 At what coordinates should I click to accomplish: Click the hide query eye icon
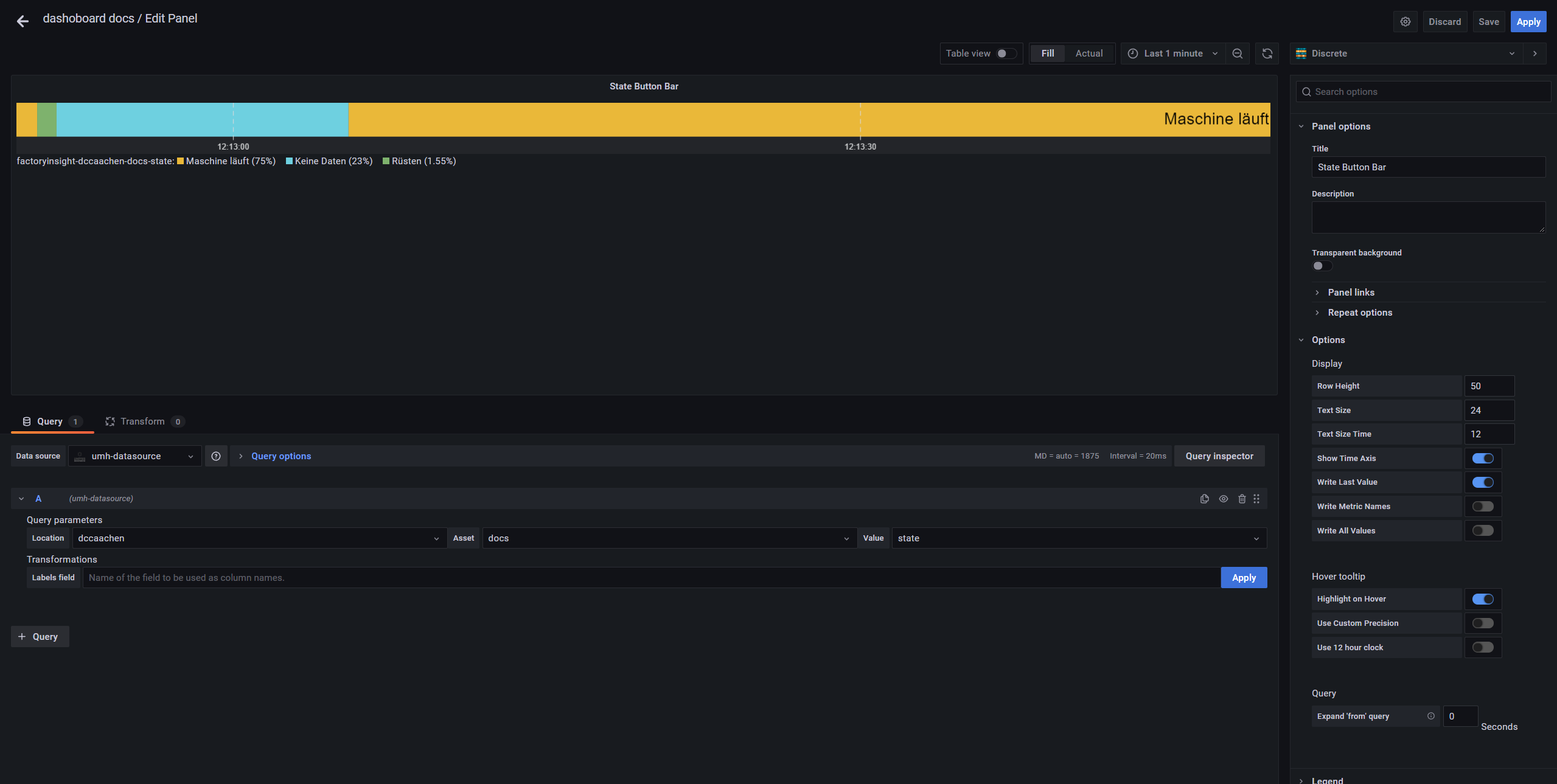pyautogui.click(x=1223, y=498)
